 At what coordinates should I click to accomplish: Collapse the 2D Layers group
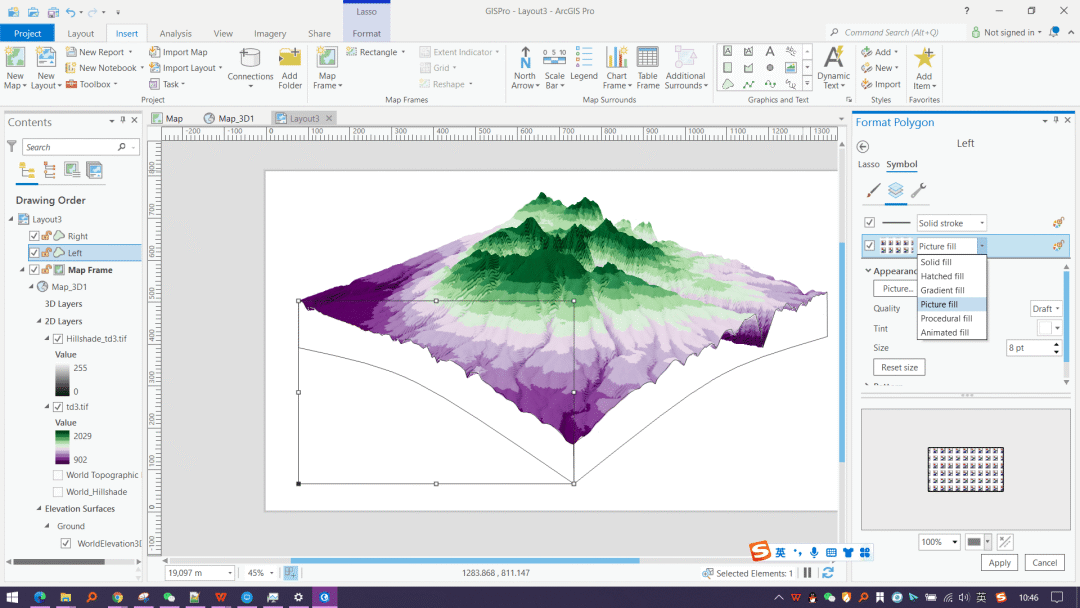pos(39,322)
